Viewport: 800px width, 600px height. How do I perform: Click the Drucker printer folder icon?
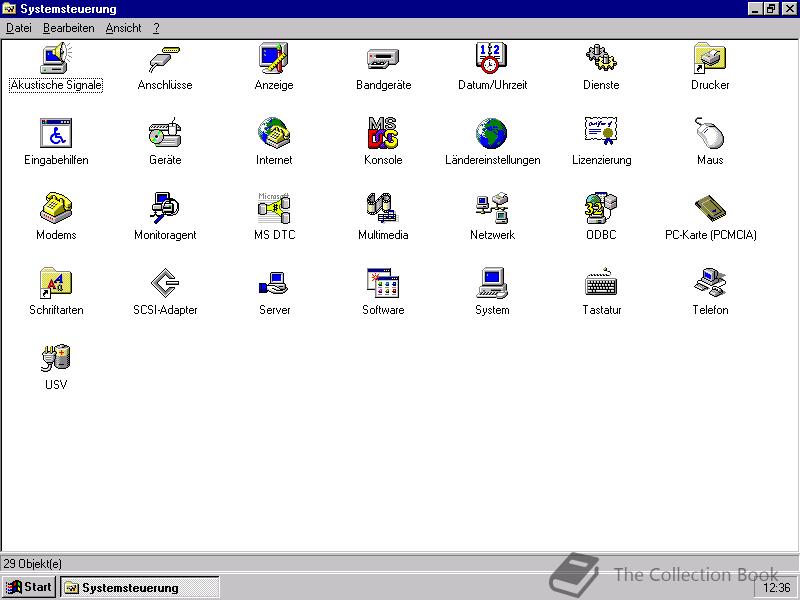[x=710, y=59]
